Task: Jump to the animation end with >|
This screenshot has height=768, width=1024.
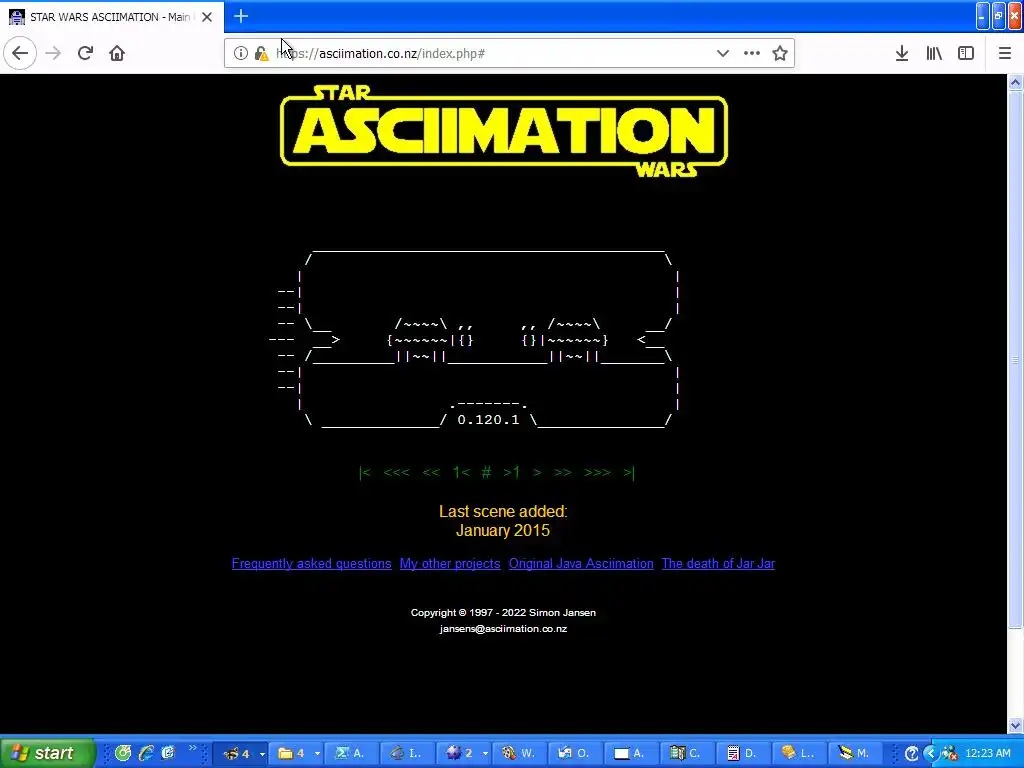Action: coord(628,472)
